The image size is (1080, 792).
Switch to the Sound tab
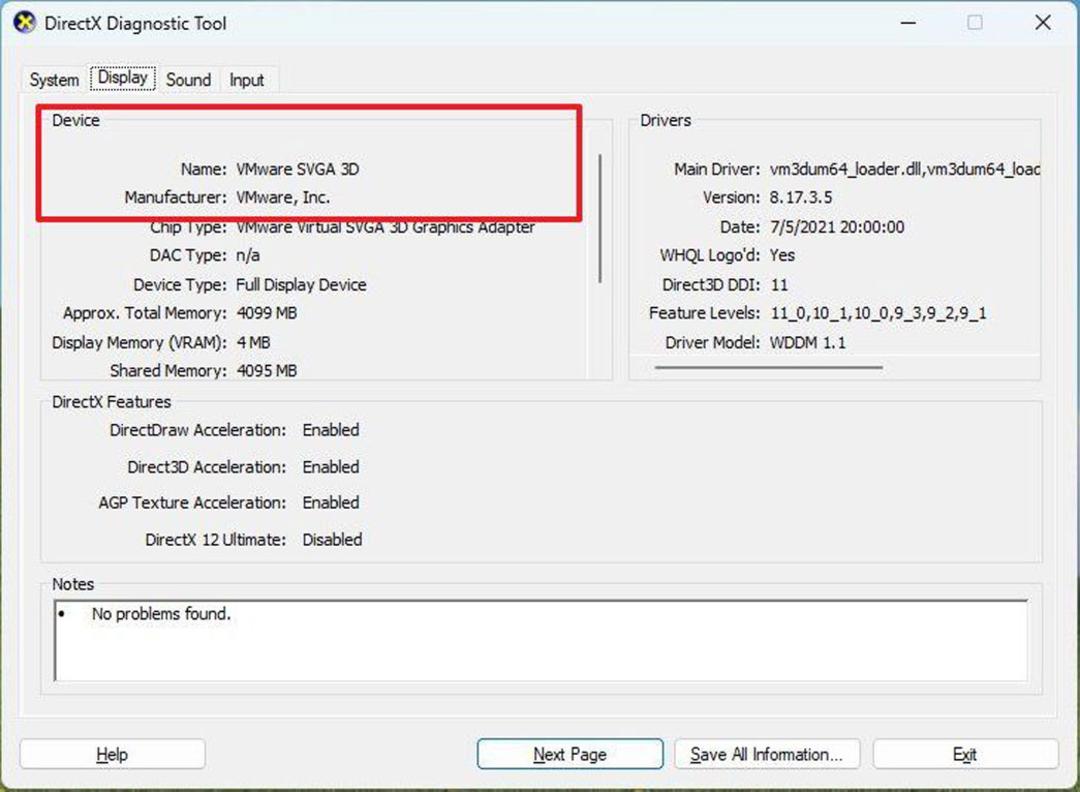188,80
